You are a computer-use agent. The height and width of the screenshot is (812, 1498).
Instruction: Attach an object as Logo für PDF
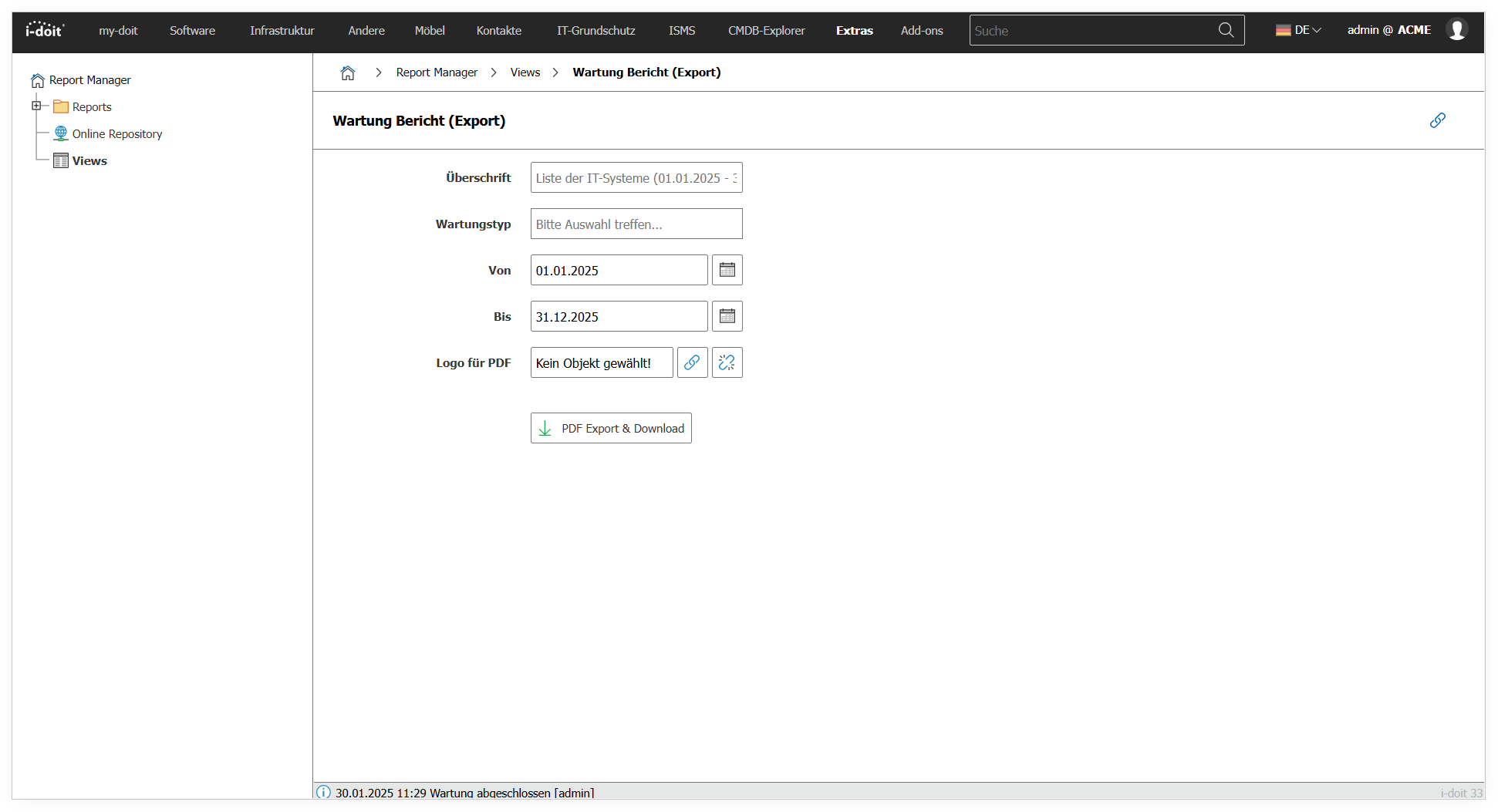692,362
